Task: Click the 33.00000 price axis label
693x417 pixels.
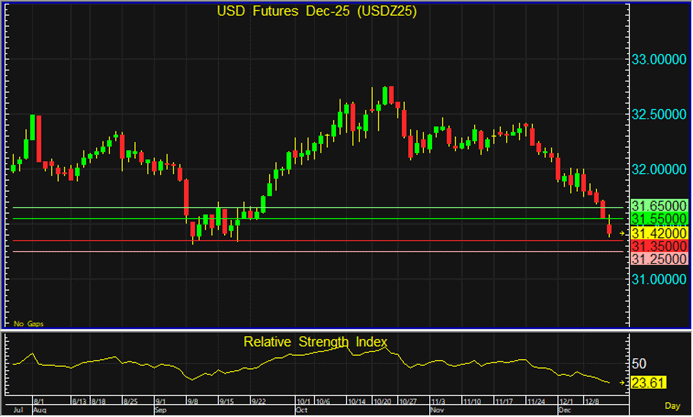Action: coord(657,60)
